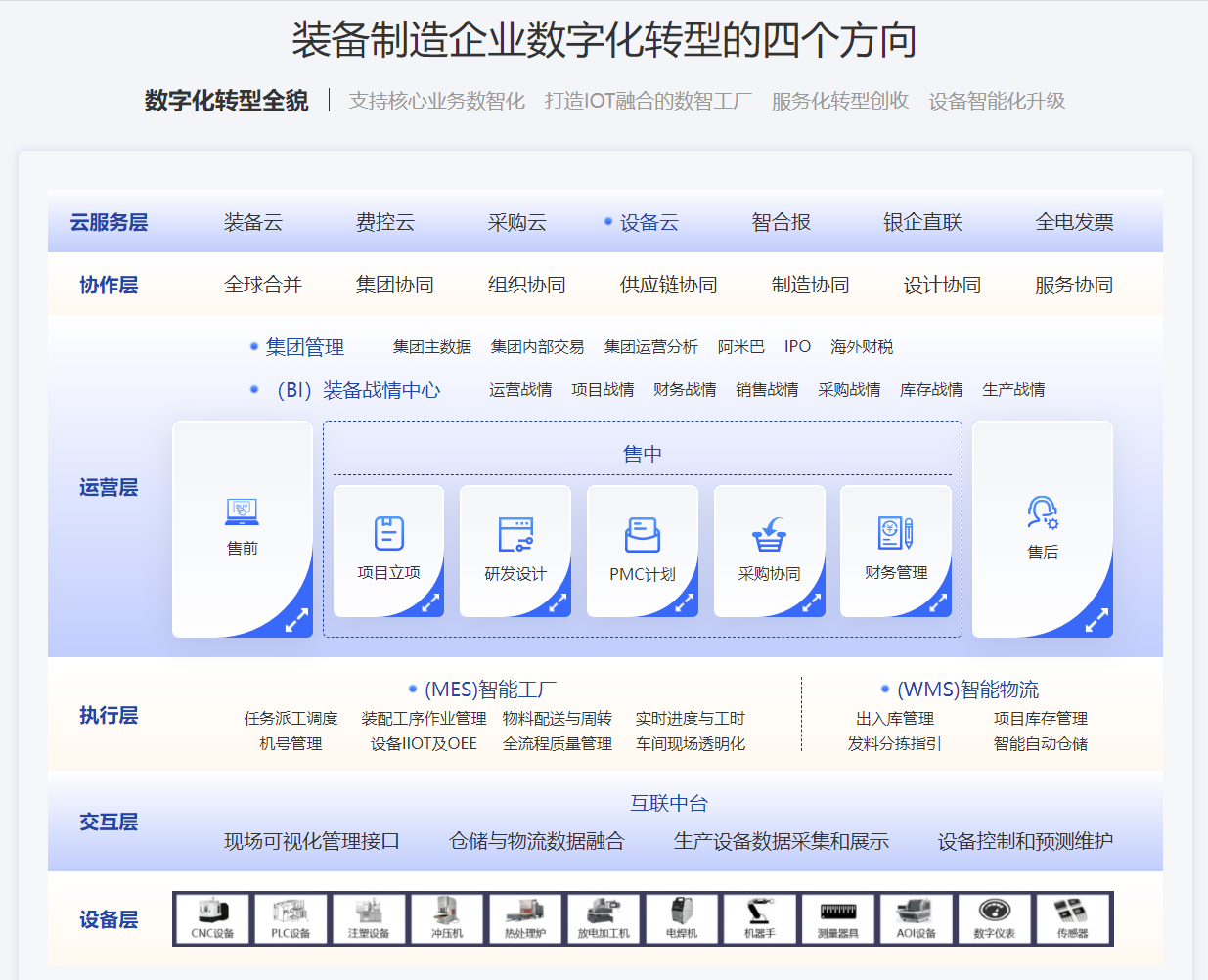Click the 传感器 thumbnail
Screen dimensions: 1208x980
pos(1073,918)
